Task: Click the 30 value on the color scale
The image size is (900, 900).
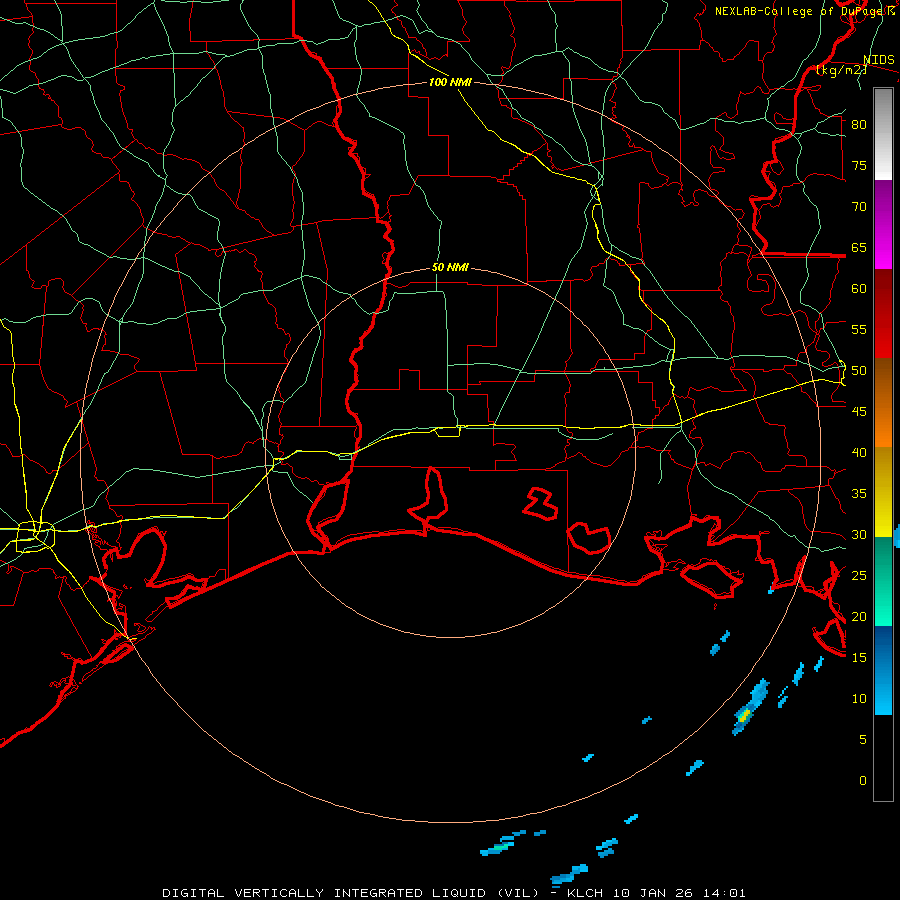Action: [859, 534]
